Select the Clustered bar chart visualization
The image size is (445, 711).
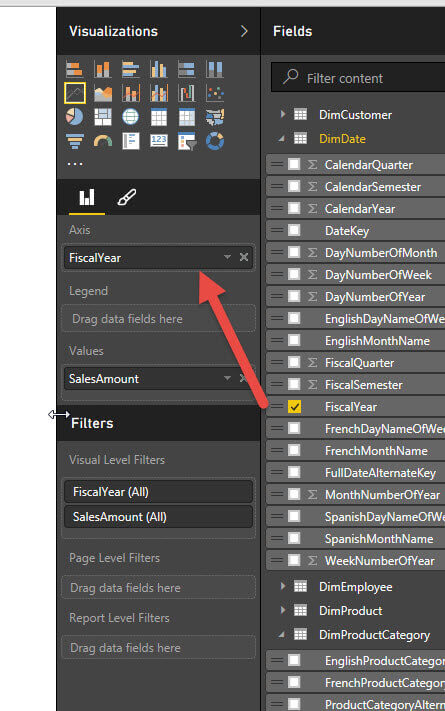pyautogui.click(x=131, y=69)
